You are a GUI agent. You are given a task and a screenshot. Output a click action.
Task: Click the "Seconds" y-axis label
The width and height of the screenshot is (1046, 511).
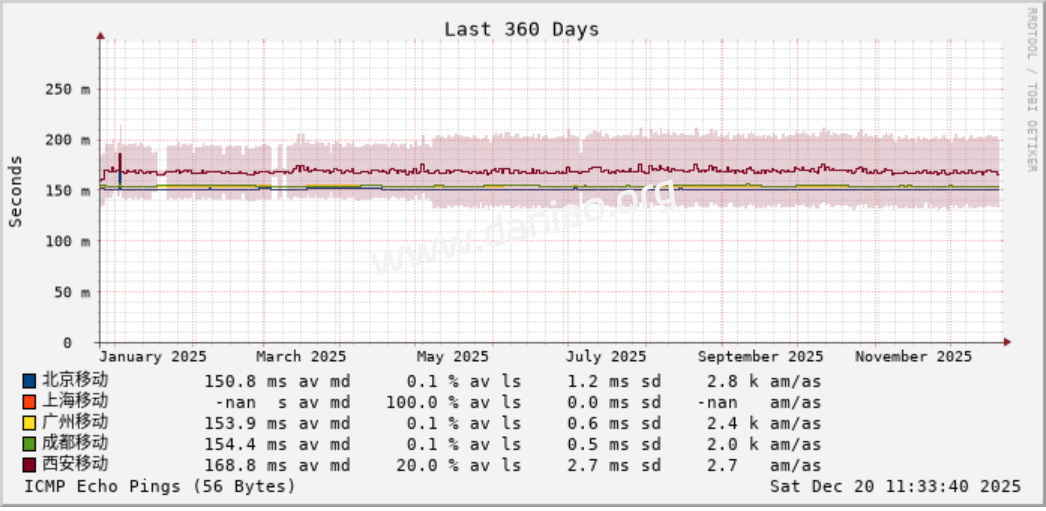(16, 191)
